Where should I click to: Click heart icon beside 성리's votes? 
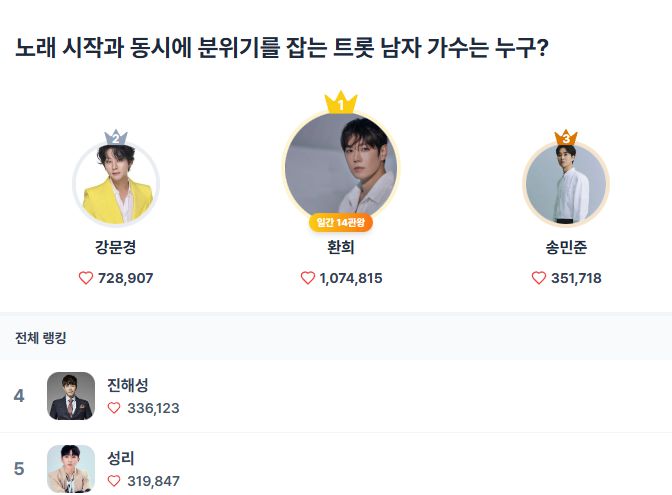114,481
